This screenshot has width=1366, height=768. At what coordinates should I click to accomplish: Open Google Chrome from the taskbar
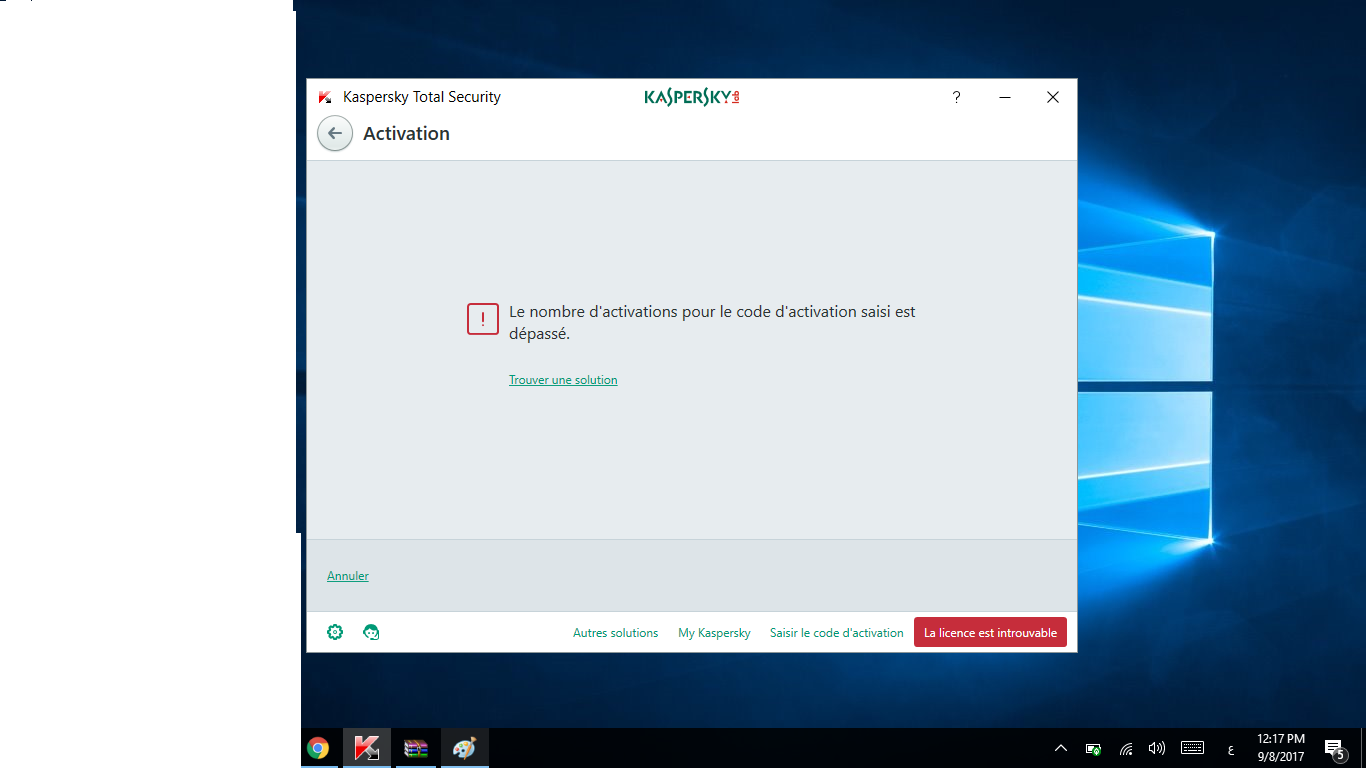(x=318, y=748)
